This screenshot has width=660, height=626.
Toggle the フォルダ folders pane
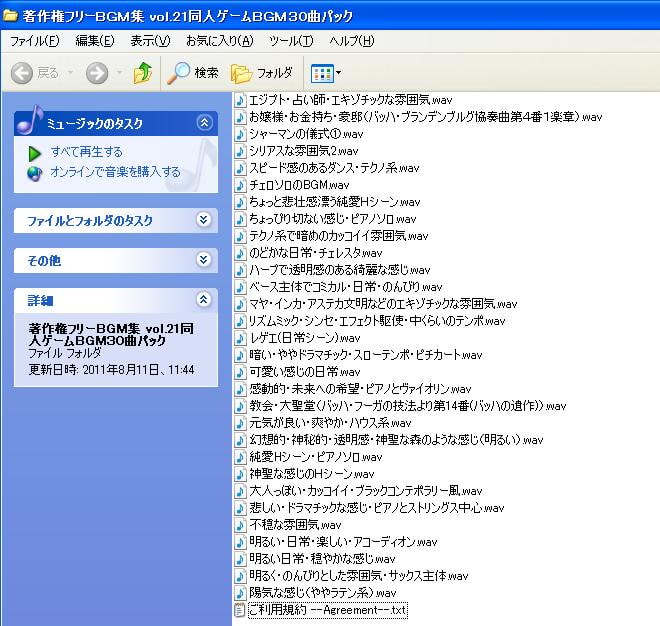click(x=262, y=73)
